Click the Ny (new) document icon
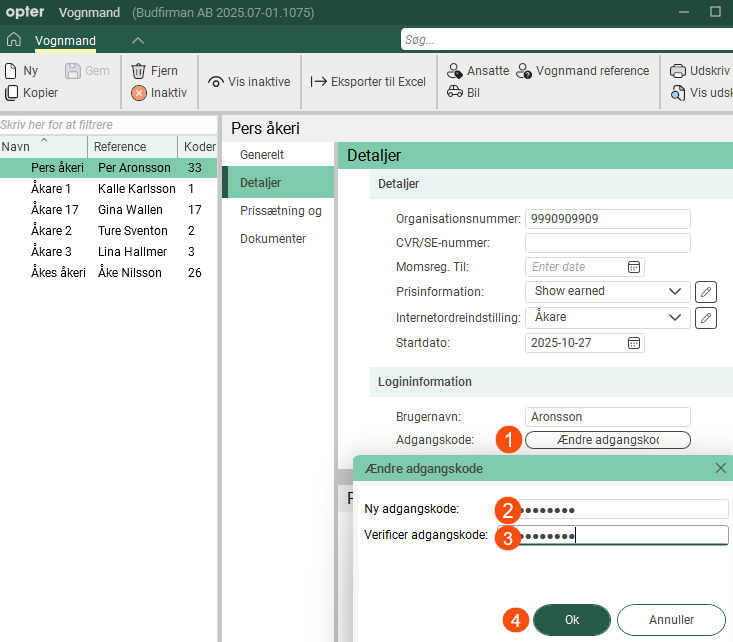The image size is (733, 642). coord(11,71)
